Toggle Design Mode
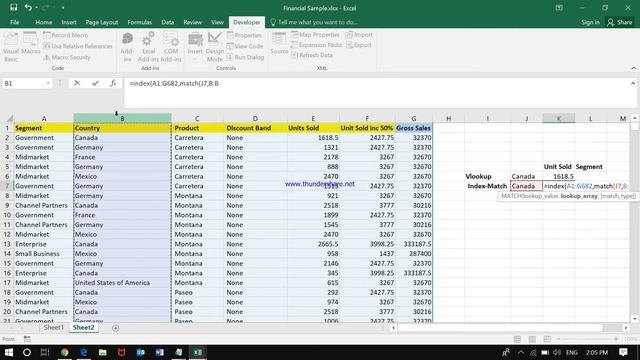This screenshot has width=640, height=360. click(215, 47)
